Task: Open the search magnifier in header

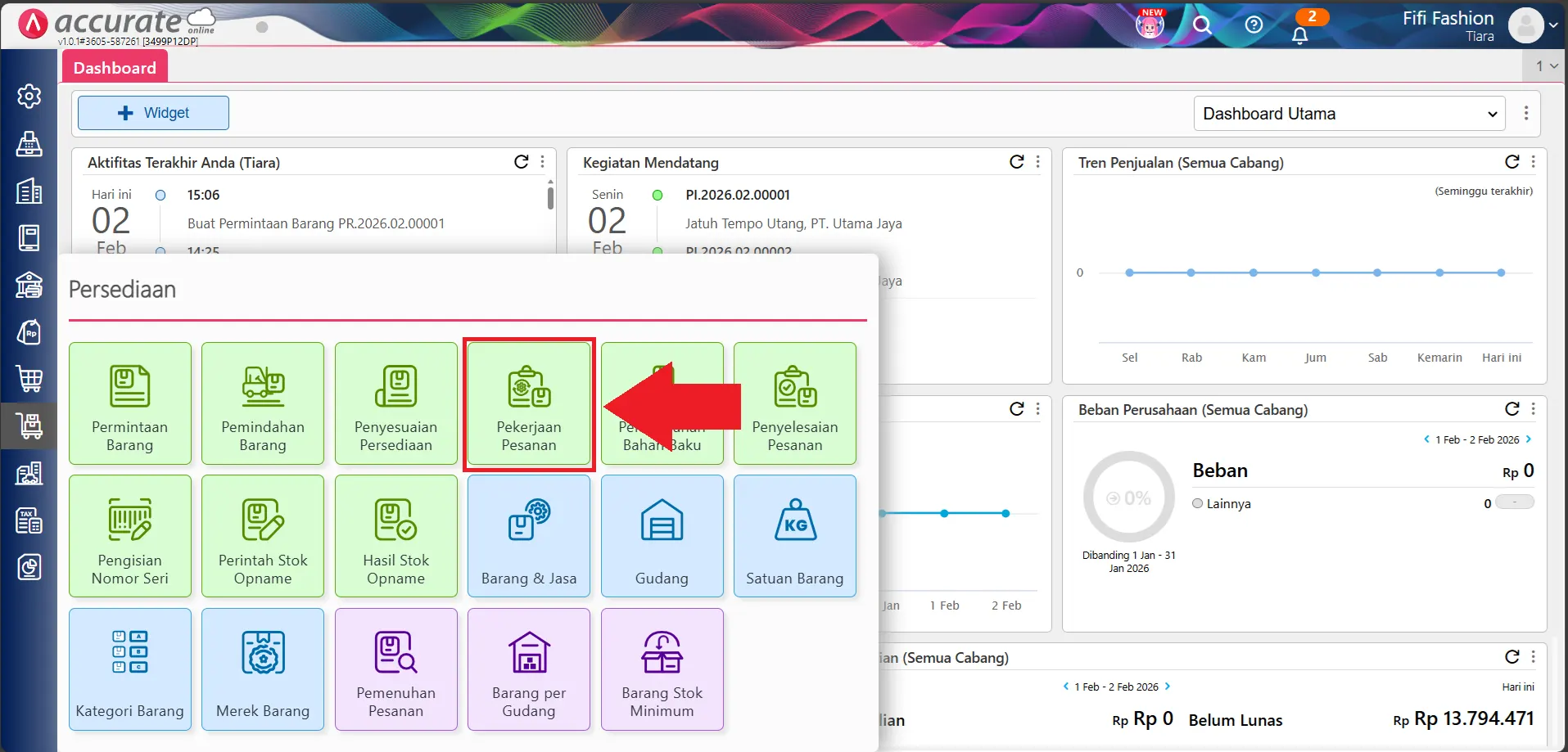Action: click(x=1202, y=25)
